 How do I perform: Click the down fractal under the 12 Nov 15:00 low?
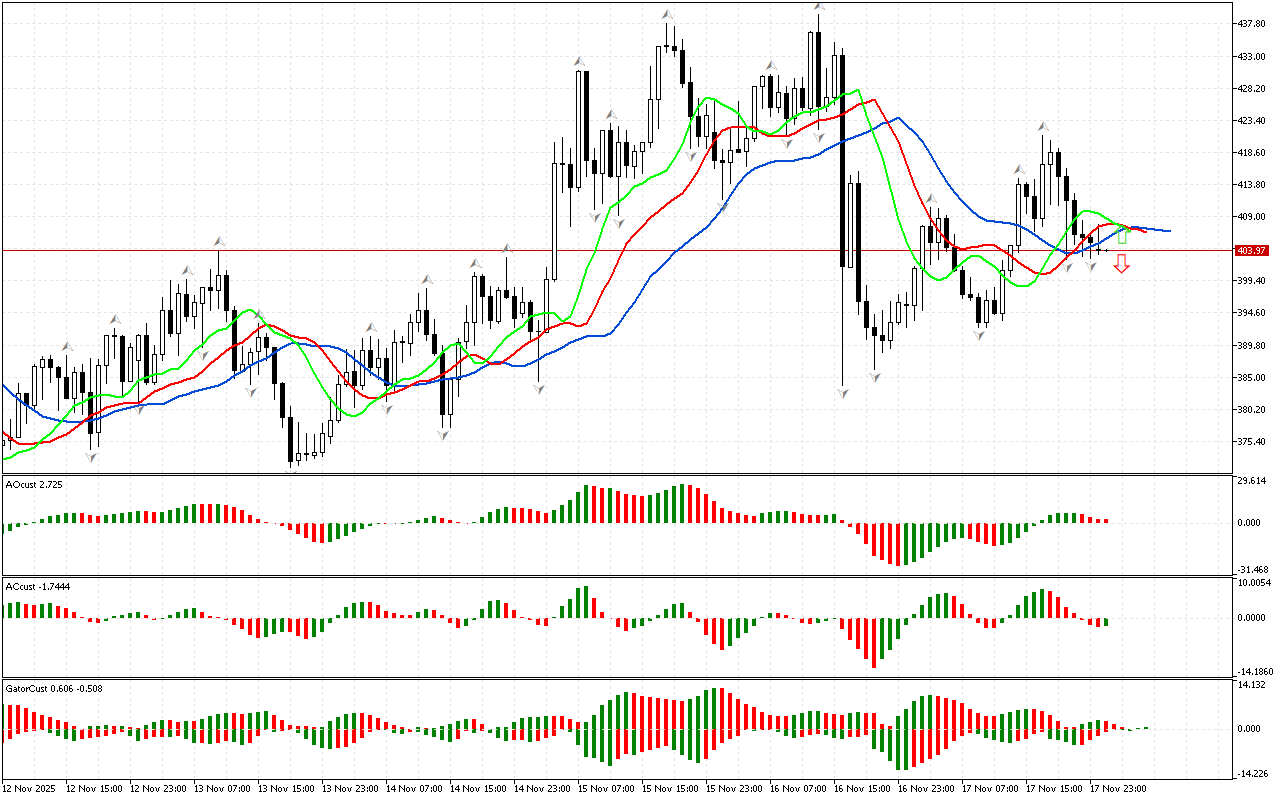[x=92, y=456]
